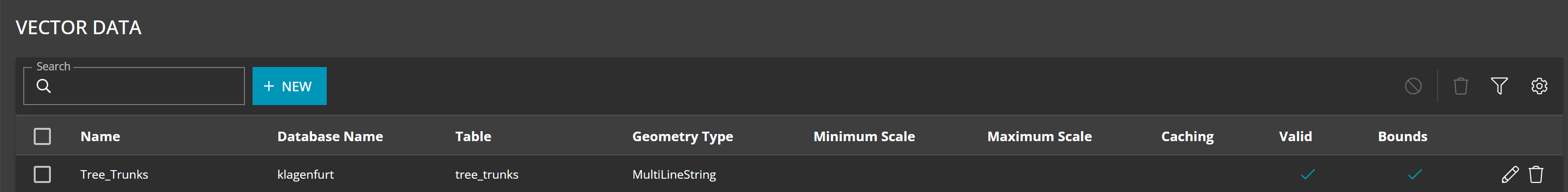This screenshot has height=192, width=1568.
Task: Focus the Search input field
Action: pyautogui.click(x=134, y=86)
